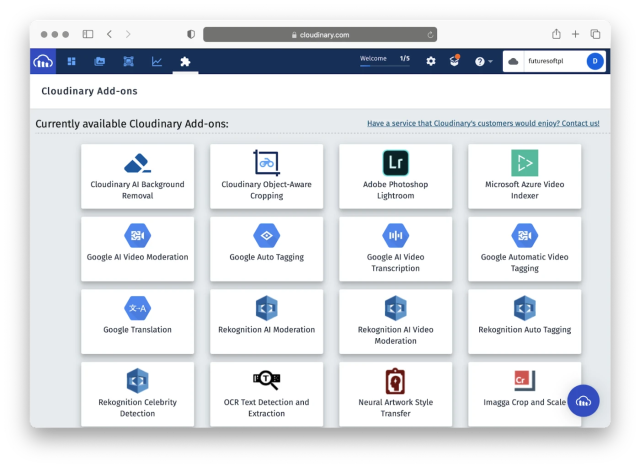Open the Reports chart icon
The height and width of the screenshot is (467, 640).
point(157,61)
